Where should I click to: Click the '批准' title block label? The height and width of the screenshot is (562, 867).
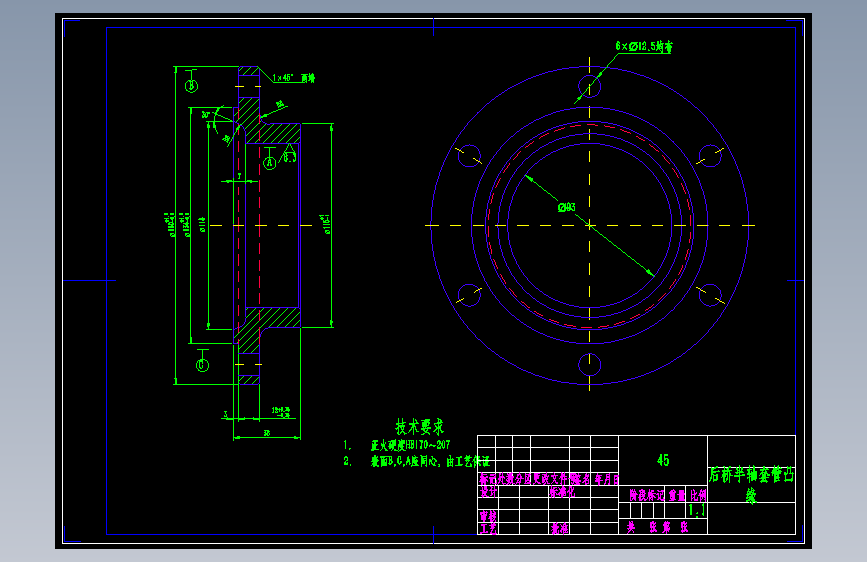pyautogui.click(x=560, y=529)
